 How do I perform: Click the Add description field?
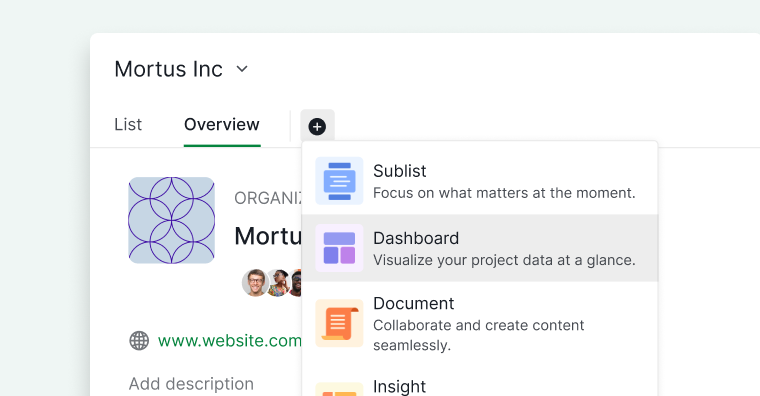click(191, 384)
